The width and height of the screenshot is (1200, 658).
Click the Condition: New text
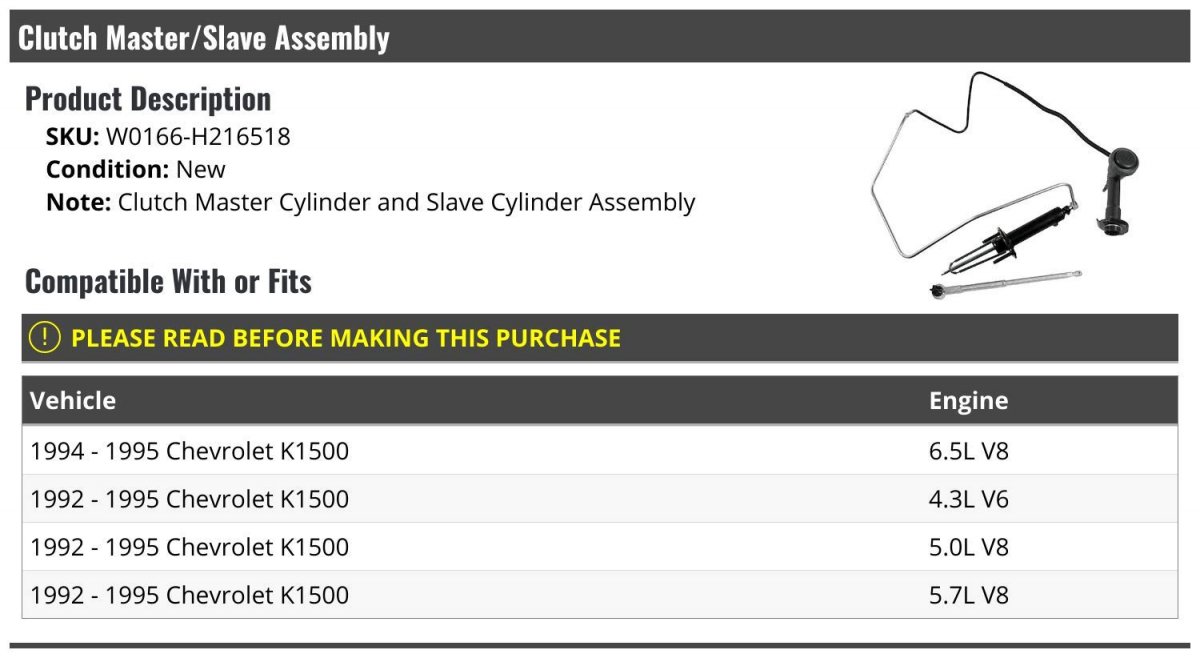(136, 169)
